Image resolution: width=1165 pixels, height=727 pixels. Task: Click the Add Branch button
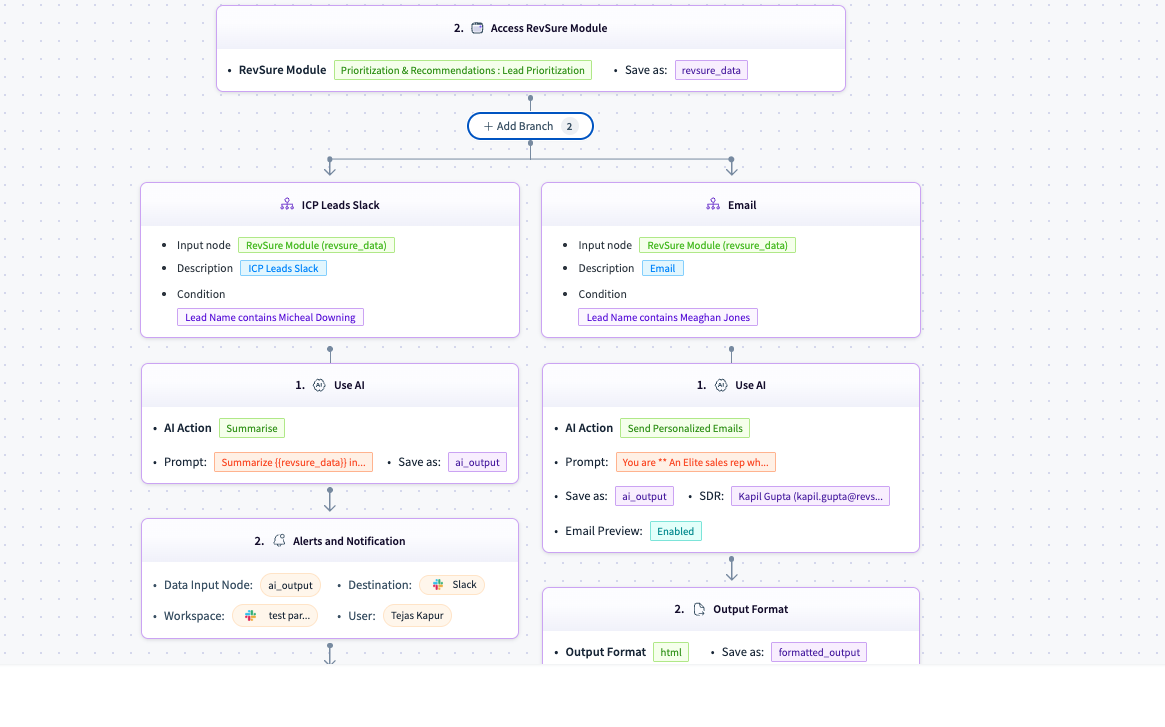[530, 126]
